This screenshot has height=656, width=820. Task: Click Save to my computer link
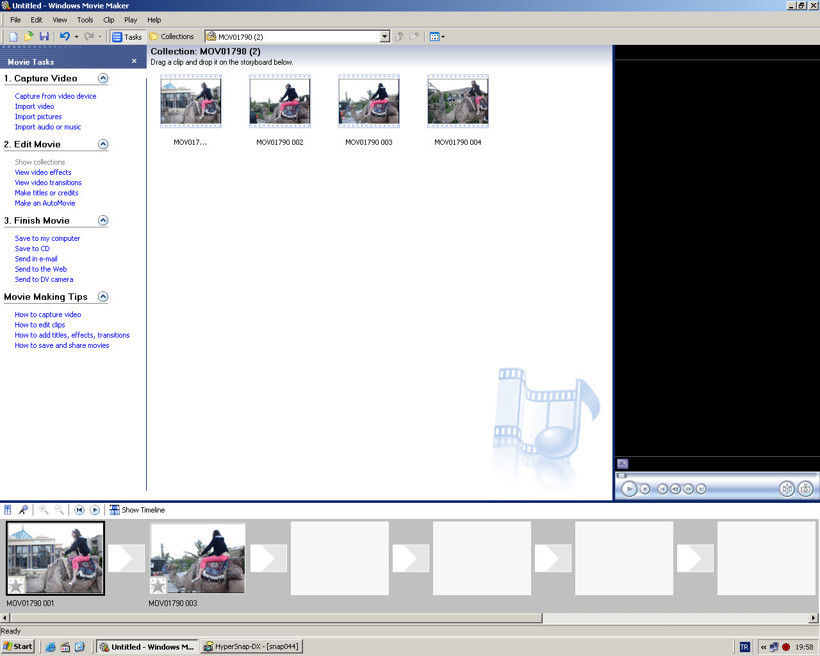tap(47, 238)
